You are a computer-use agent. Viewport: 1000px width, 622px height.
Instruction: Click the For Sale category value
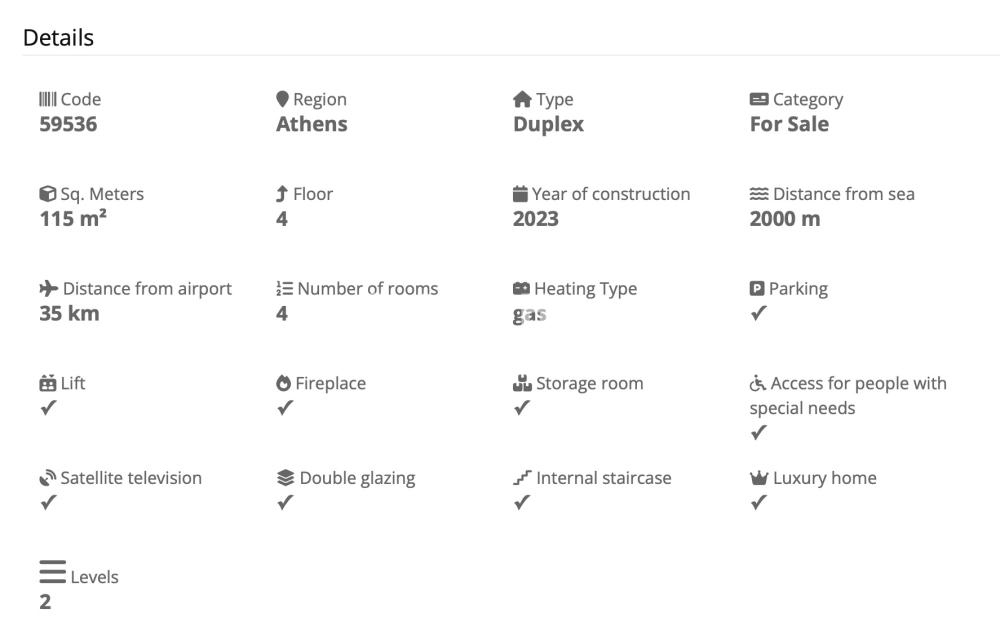click(789, 124)
